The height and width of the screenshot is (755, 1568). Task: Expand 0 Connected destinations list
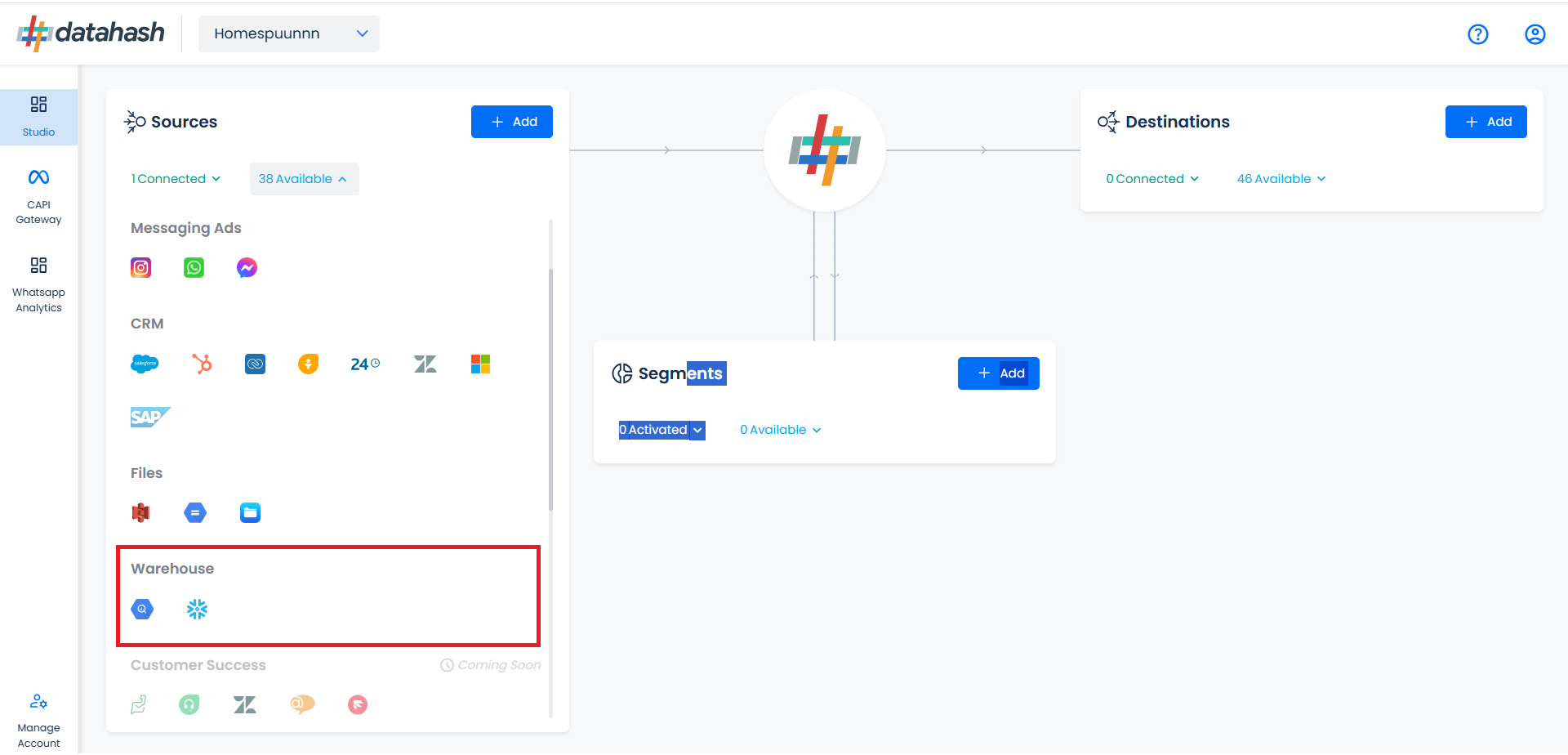(1152, 179)
